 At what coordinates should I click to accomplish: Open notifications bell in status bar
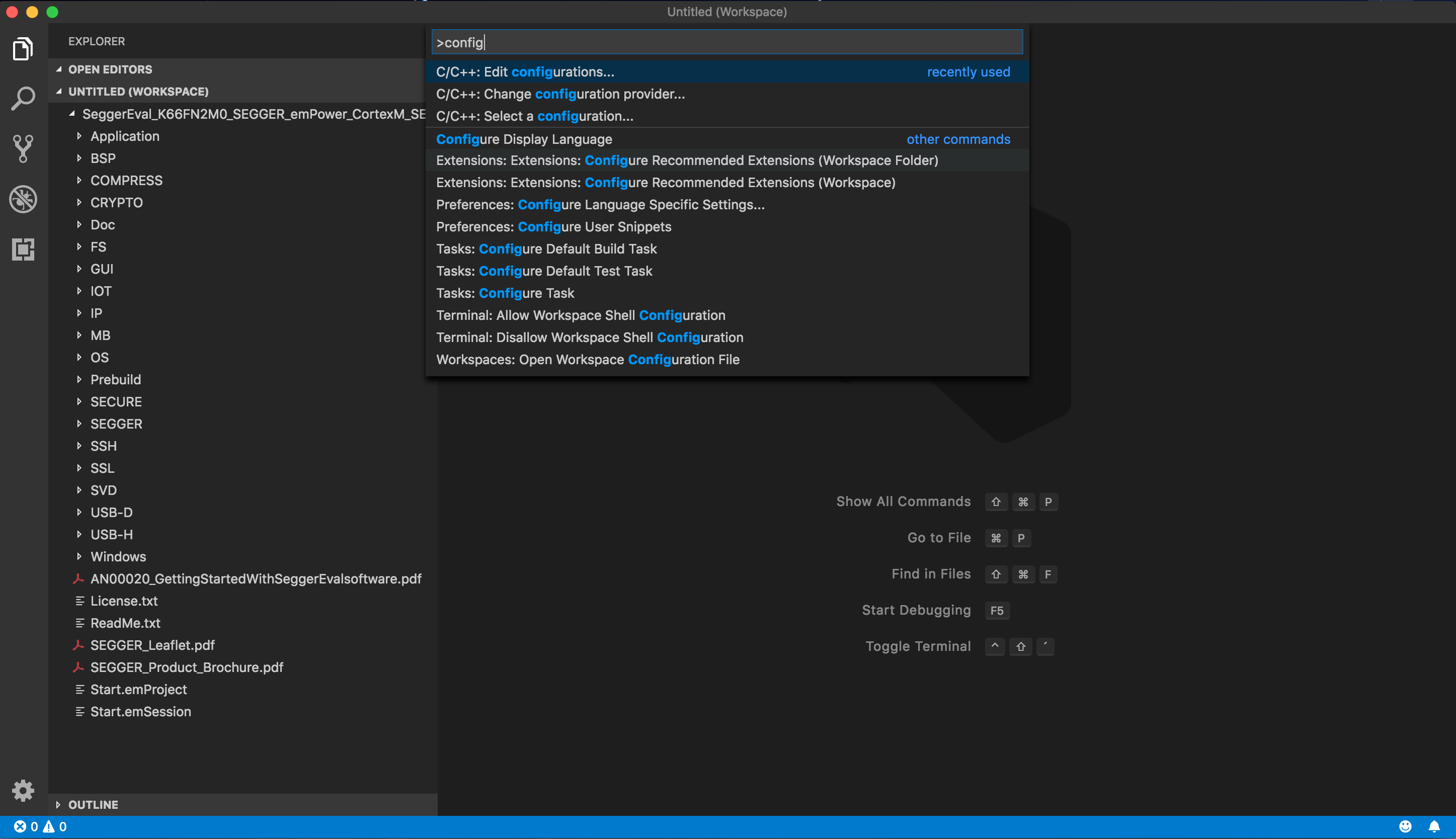[1434, 826]
